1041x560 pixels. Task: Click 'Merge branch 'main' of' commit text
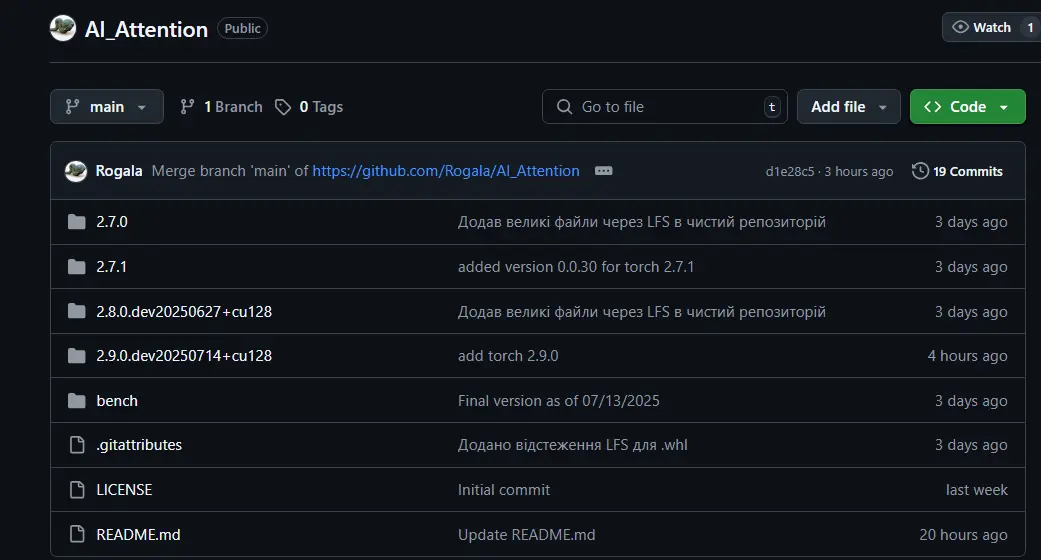tap(230, 171)
